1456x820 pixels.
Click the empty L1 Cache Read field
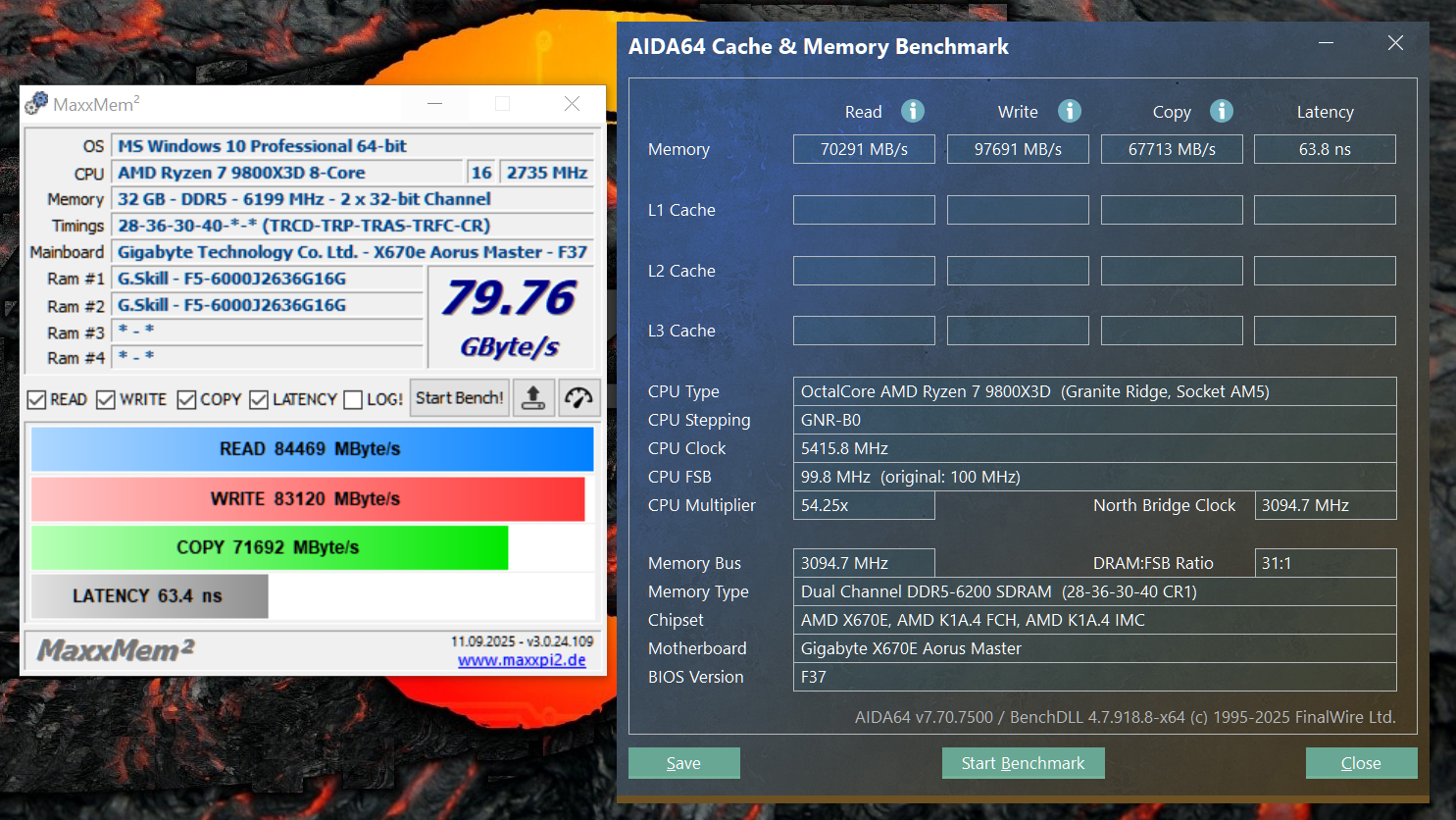[x=864, y=210]
